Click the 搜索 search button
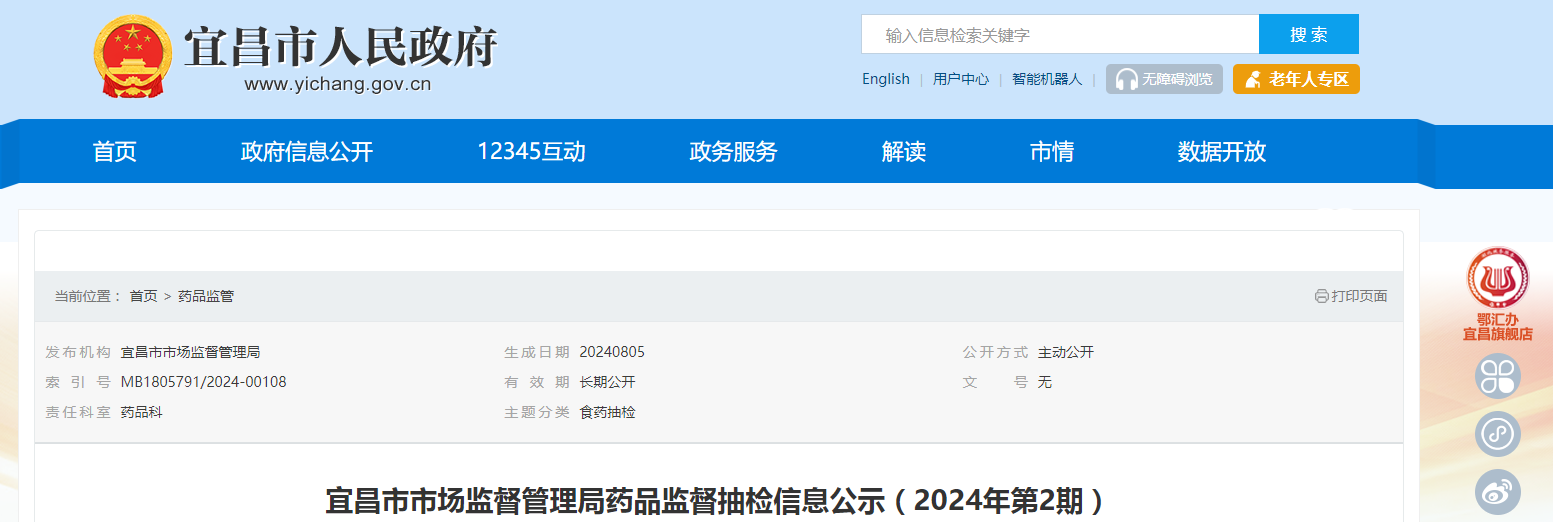 [x=1308, y=35]
